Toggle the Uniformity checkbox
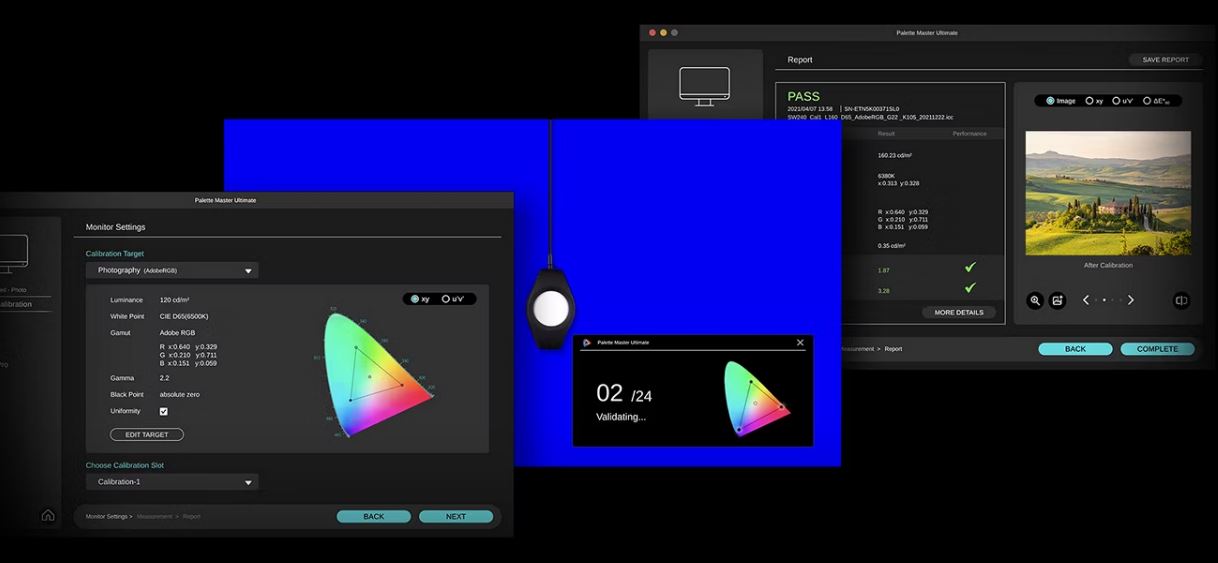This screenshot has width=1218, height=563. pos(164,411)
